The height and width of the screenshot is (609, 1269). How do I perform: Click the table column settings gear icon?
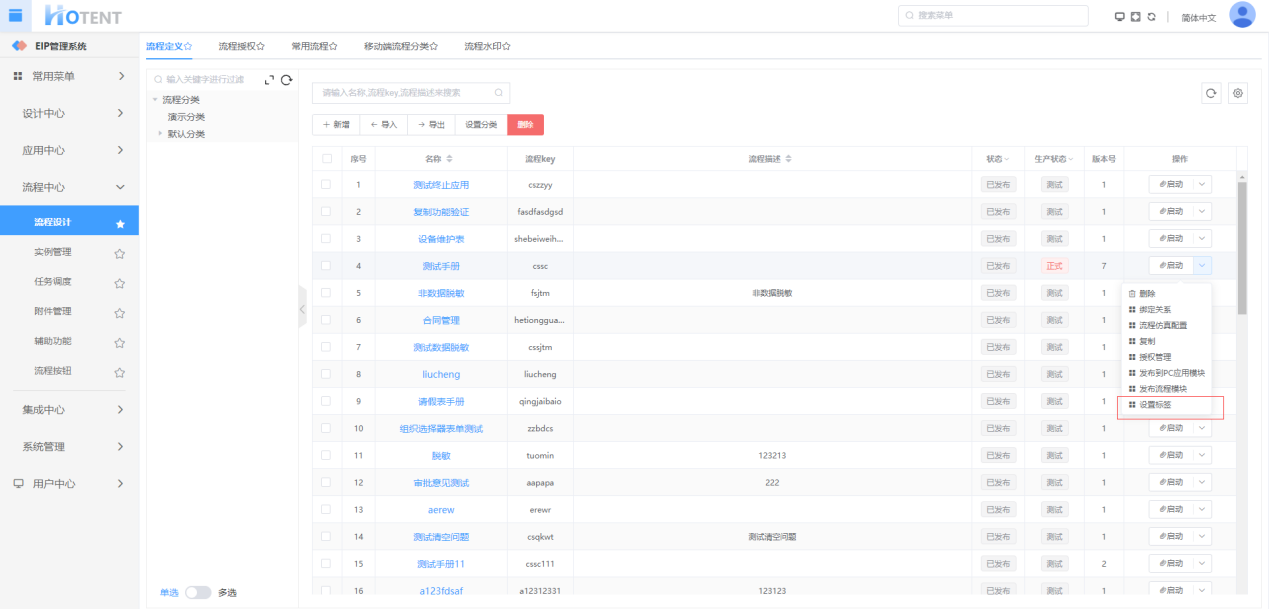tap(1238, 93)
